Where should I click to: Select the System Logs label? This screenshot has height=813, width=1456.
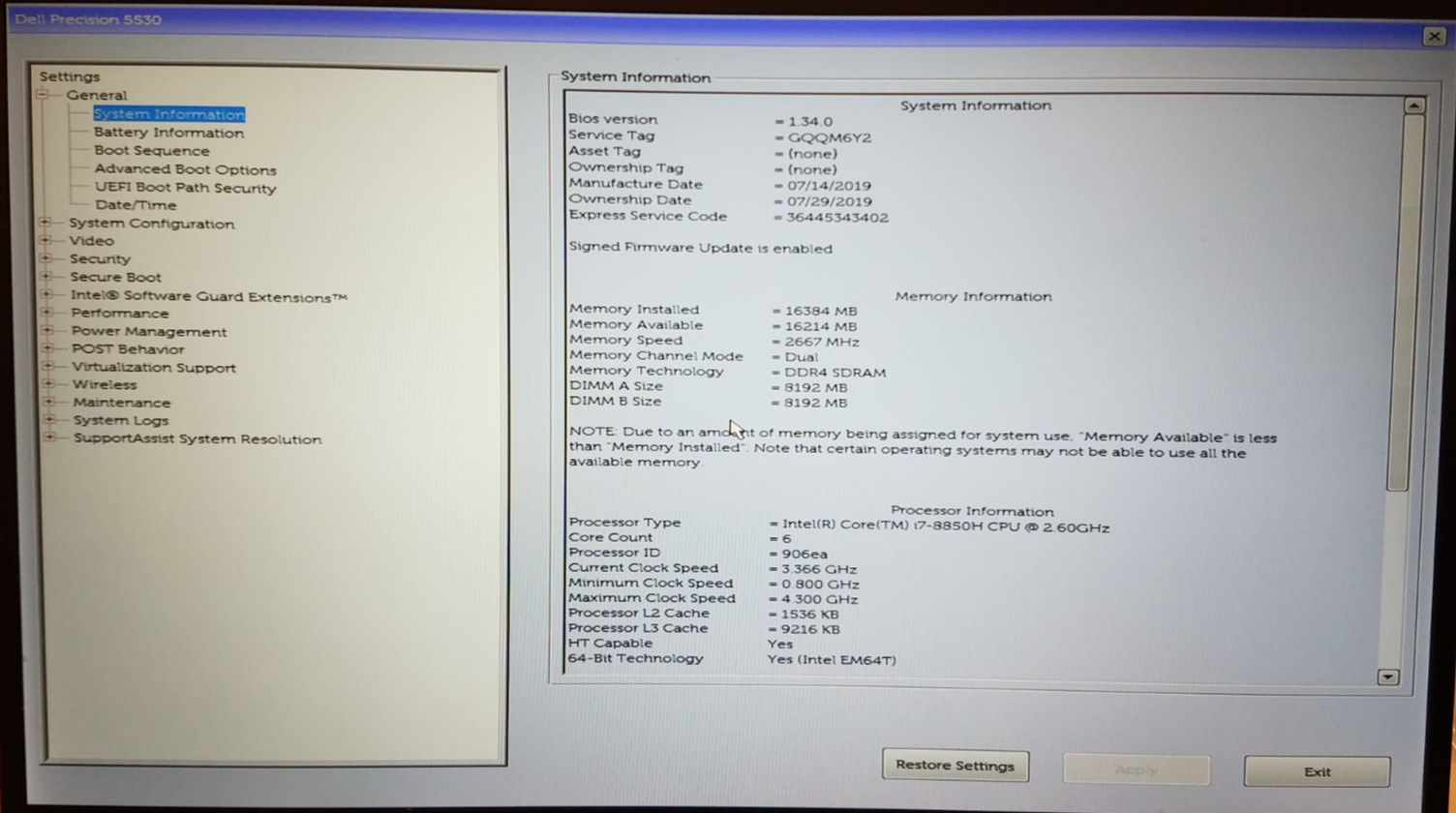[120, 421]
